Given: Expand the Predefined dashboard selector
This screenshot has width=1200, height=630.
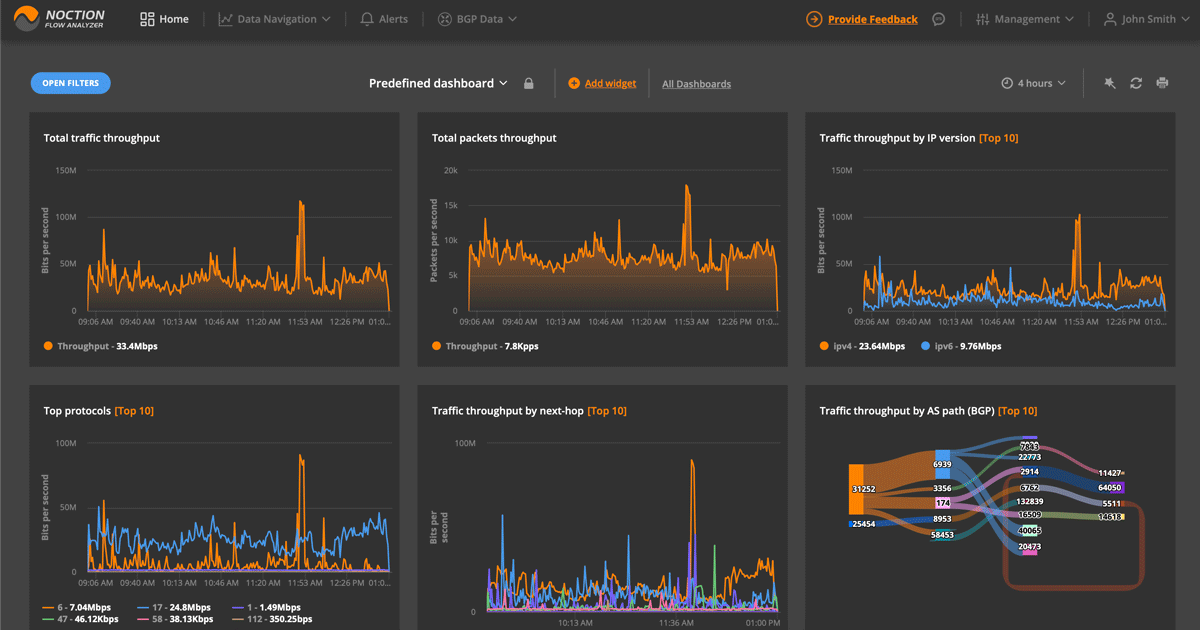Looking at the screenshot, I should pos(438,83).
